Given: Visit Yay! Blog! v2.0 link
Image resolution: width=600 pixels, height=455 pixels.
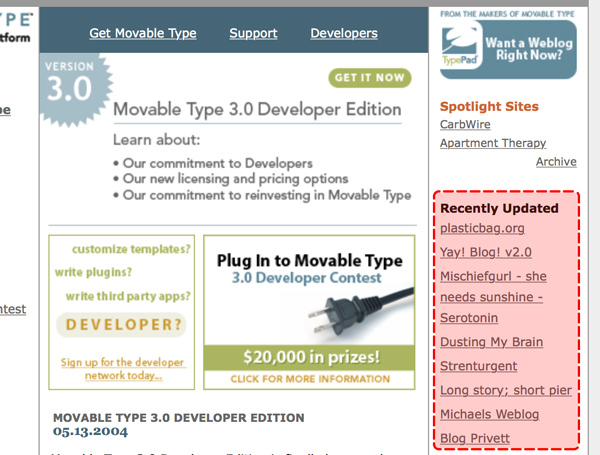Looking at the screenshot, I should (x=486, y=252).
